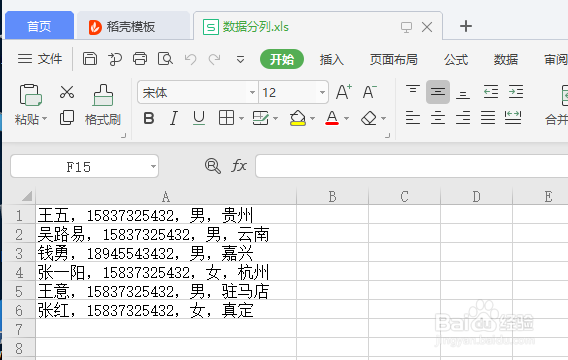Select cell with 吴路易，15837325432，男，云南

pos(166,234)
